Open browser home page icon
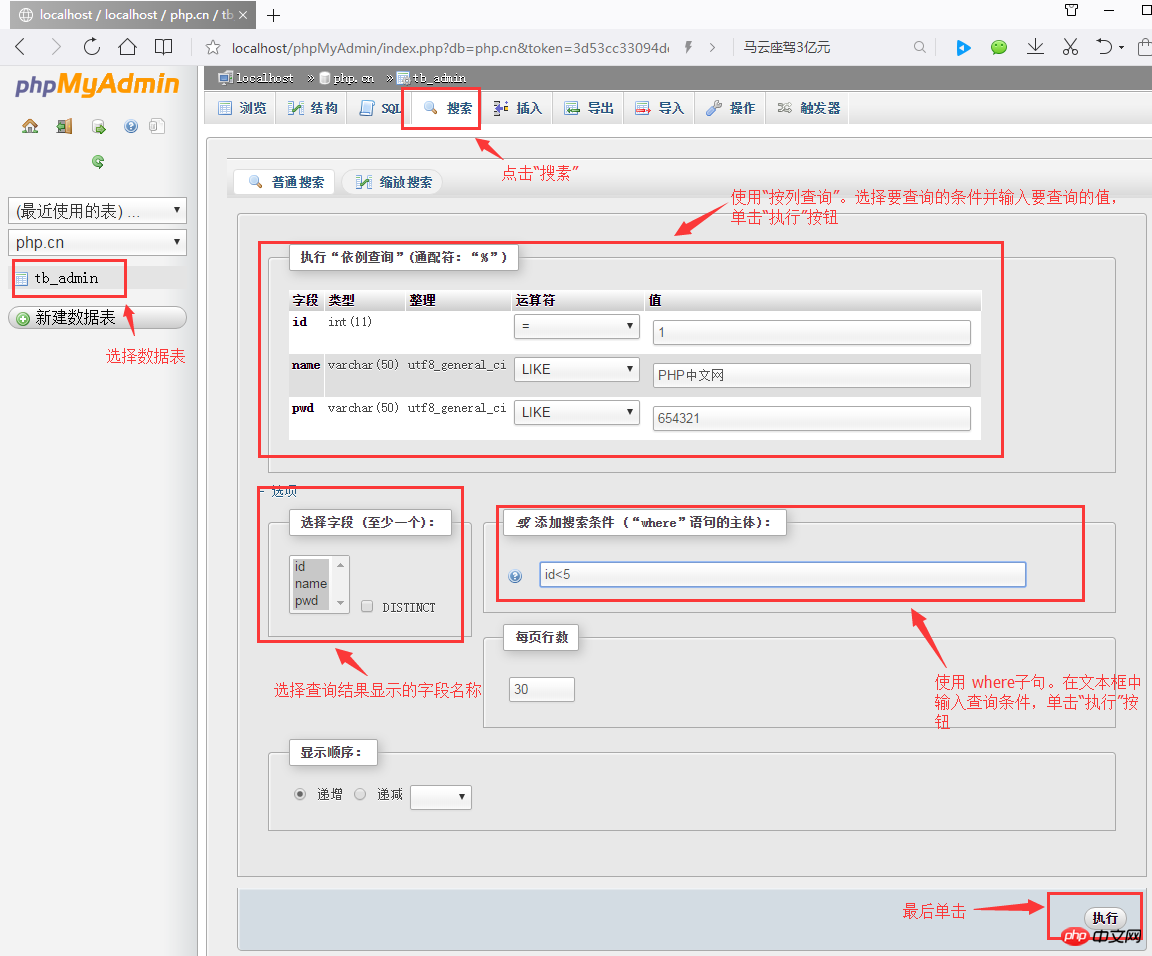 [127, 47]
